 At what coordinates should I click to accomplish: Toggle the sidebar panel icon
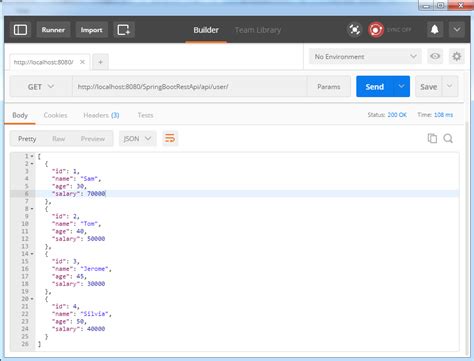tap(20, 30)
